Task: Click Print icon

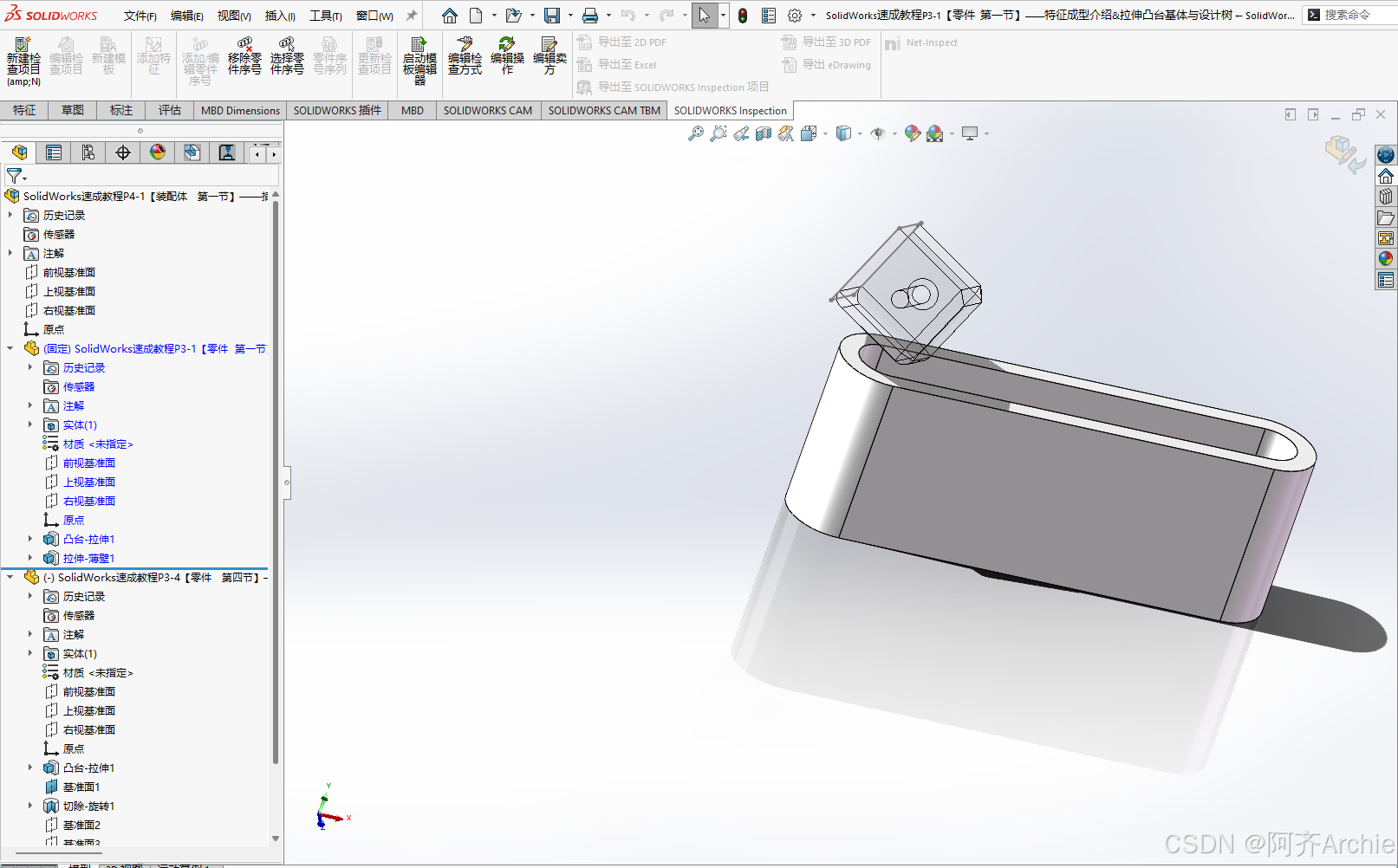Action: click(590, 16)
